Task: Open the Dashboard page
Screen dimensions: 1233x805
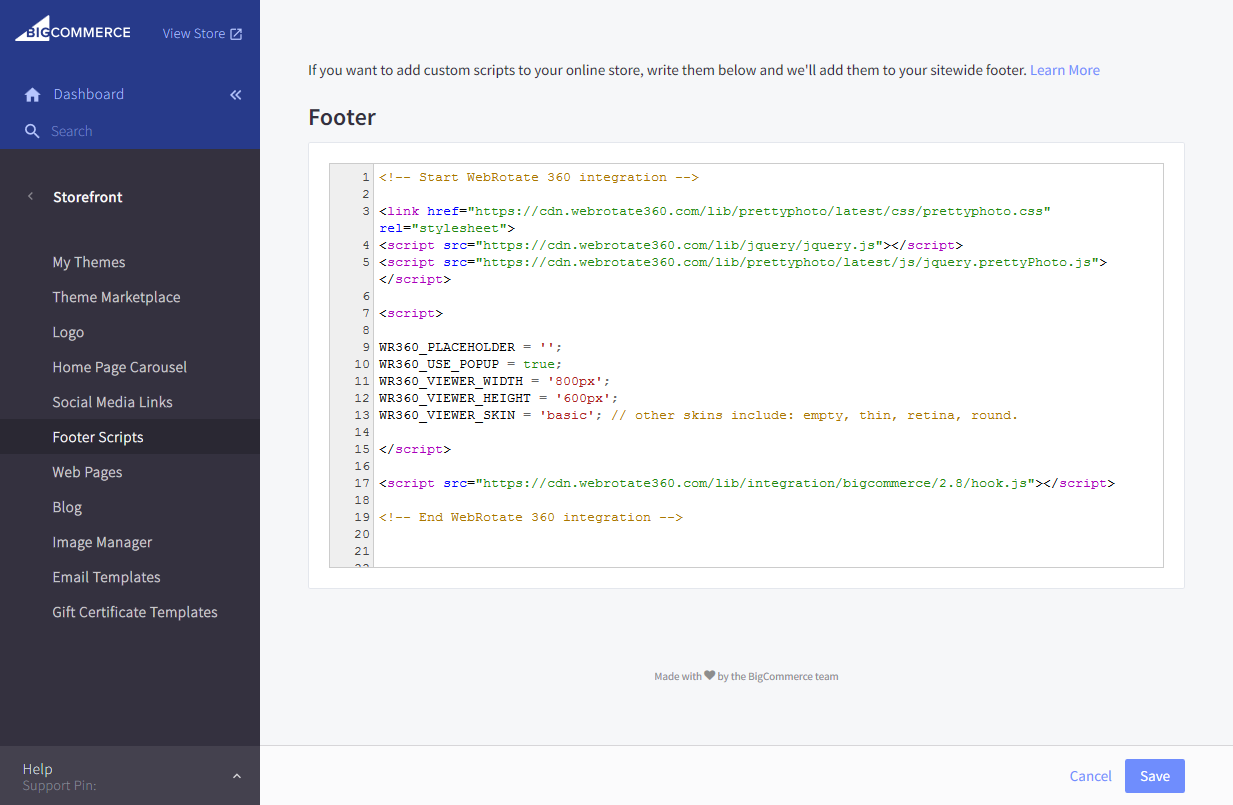Action: click(x=89, y=95)
